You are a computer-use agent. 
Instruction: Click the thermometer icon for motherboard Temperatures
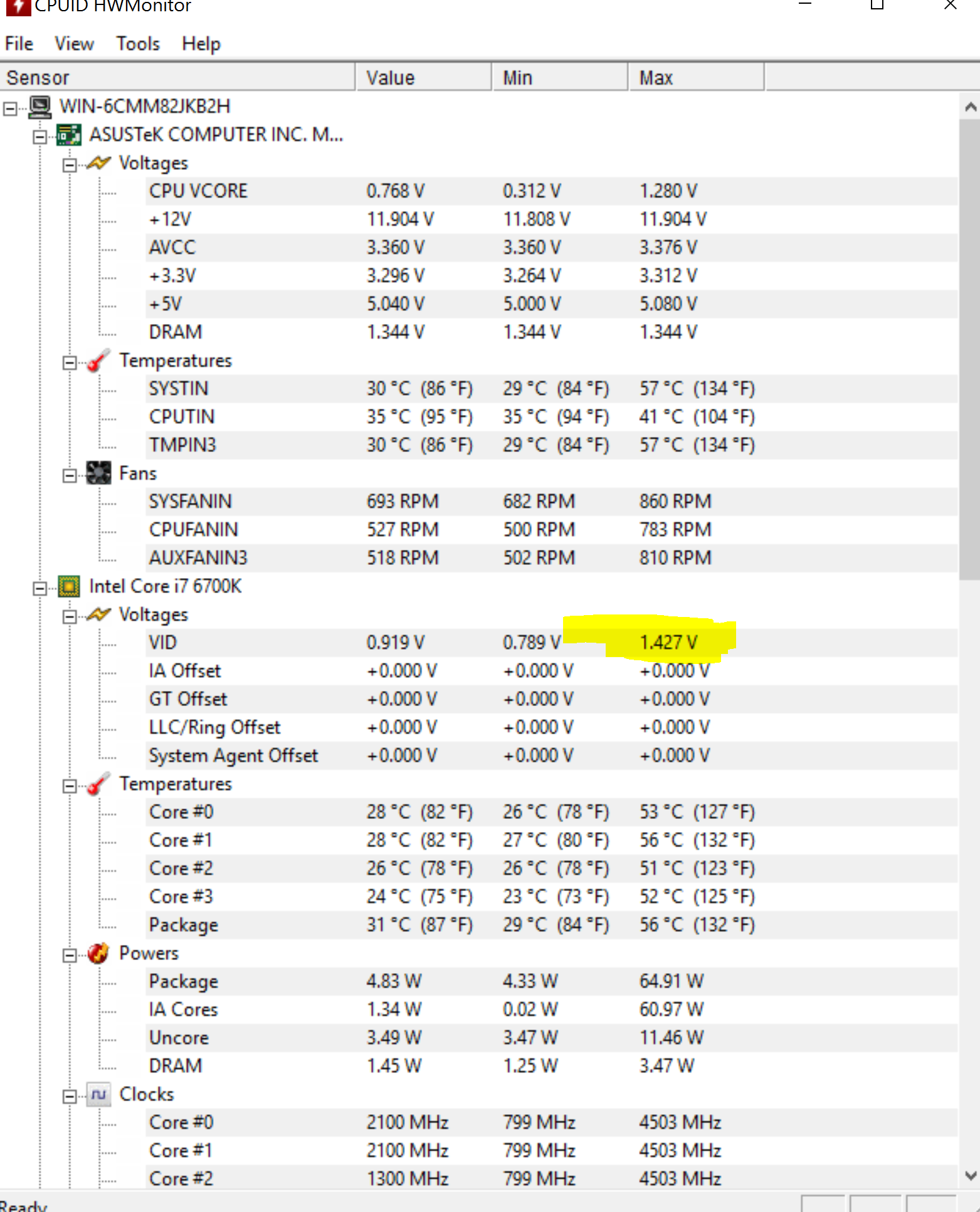coord(98,361)
